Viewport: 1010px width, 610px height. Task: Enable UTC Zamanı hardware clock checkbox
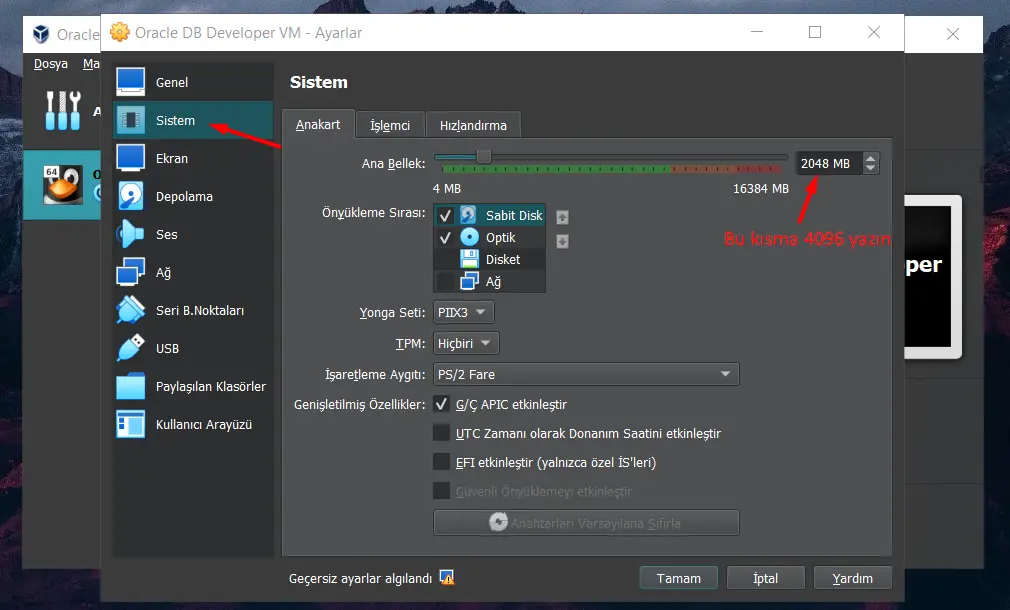pyautogui.click(x=441, y=433)
